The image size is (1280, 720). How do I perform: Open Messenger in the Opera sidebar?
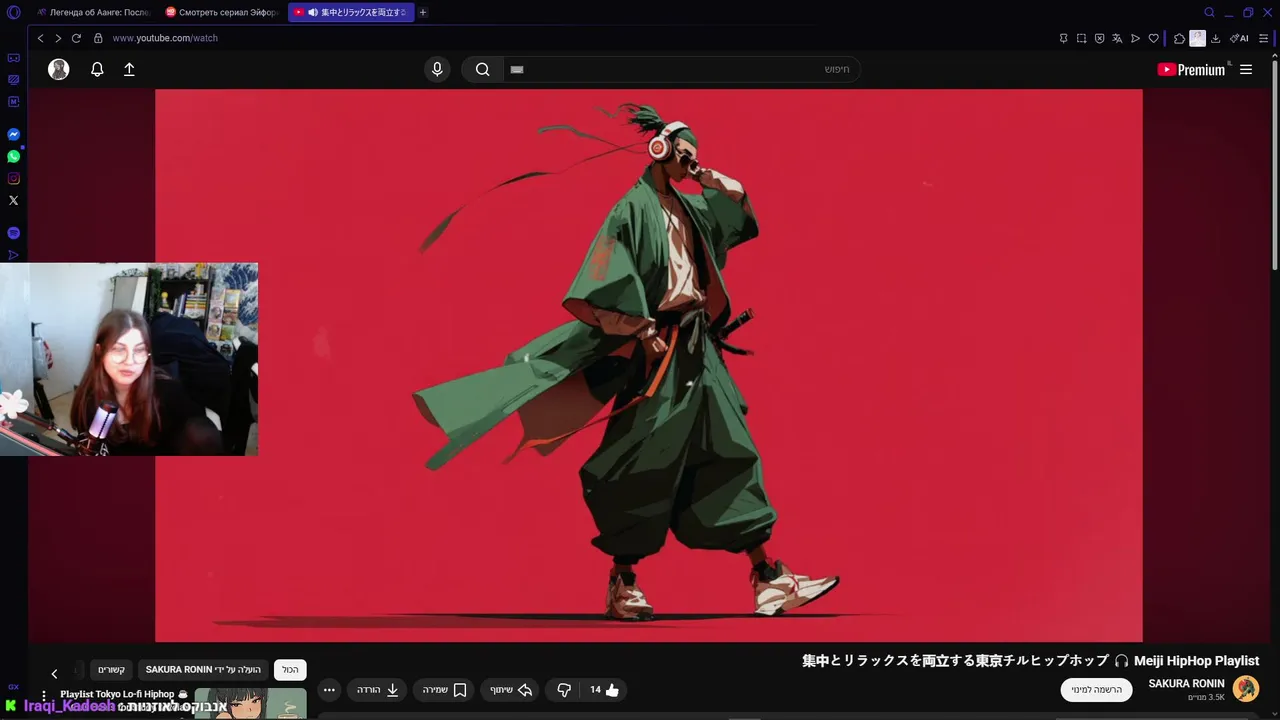coord(13,134)
